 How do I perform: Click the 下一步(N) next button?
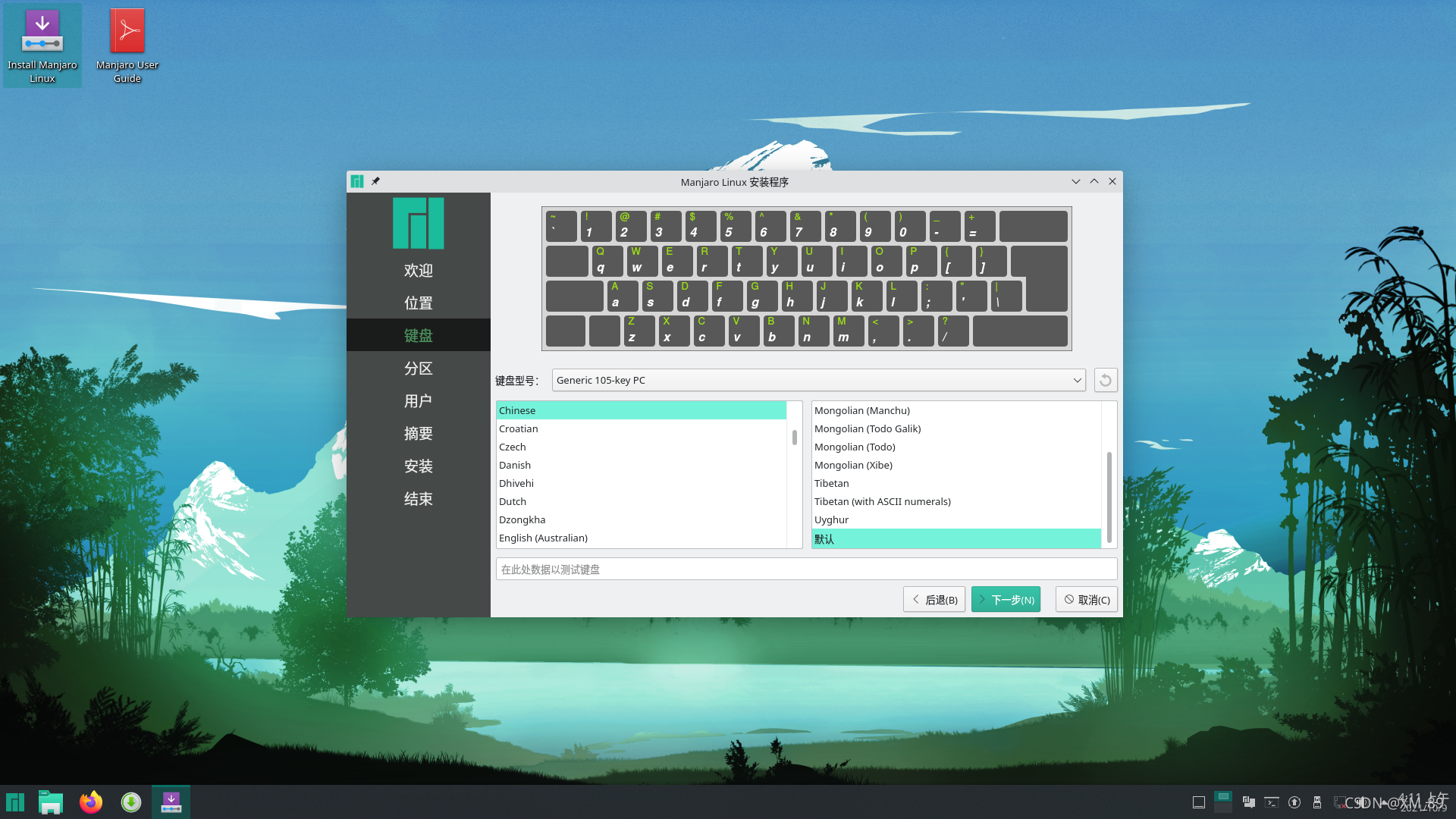pos(1006,599)
